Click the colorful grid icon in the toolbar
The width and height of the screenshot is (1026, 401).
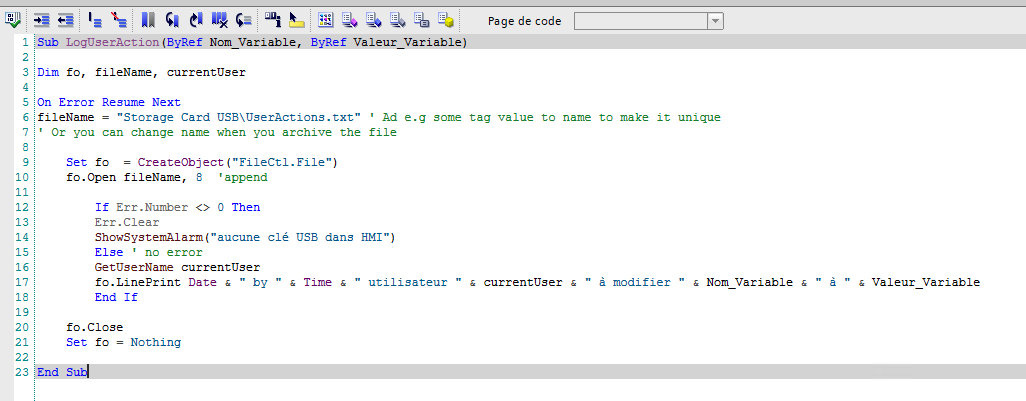coord(325,19)
